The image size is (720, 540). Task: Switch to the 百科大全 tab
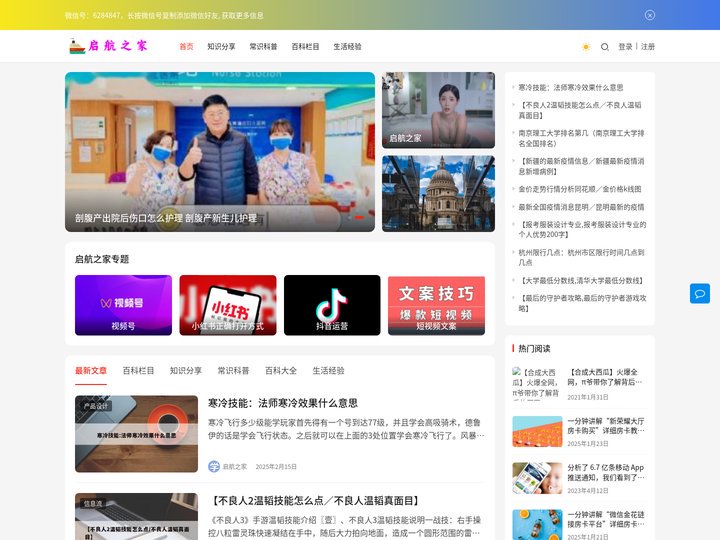[281, 371]
